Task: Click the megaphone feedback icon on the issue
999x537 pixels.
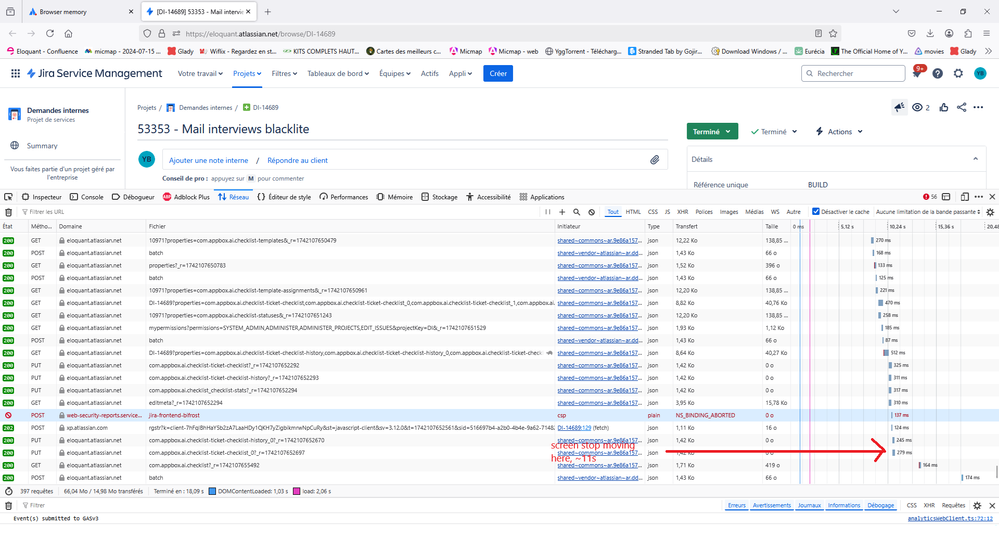Action: click(x=899, y=107)
